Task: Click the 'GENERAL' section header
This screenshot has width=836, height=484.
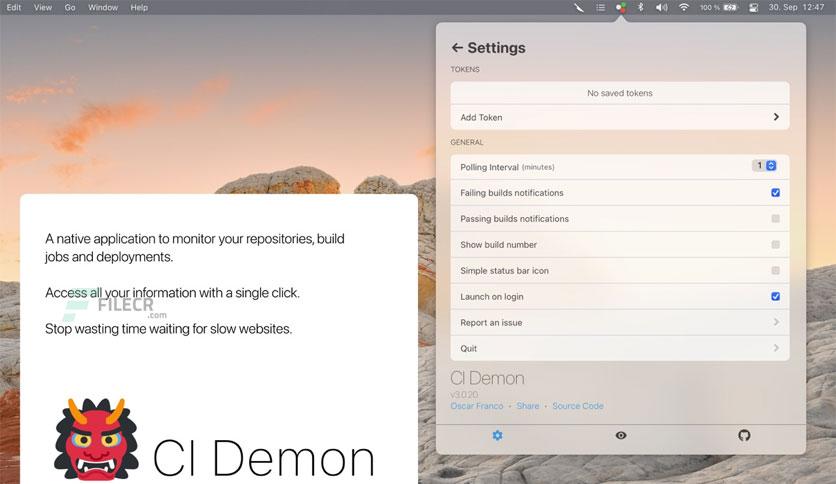Action: coord(467,142)
